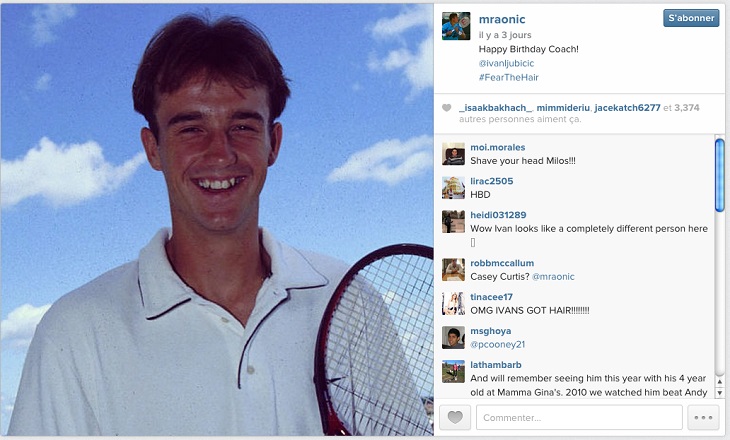Open heidi031289's avatar thumbnail

(x=453, y=222)
